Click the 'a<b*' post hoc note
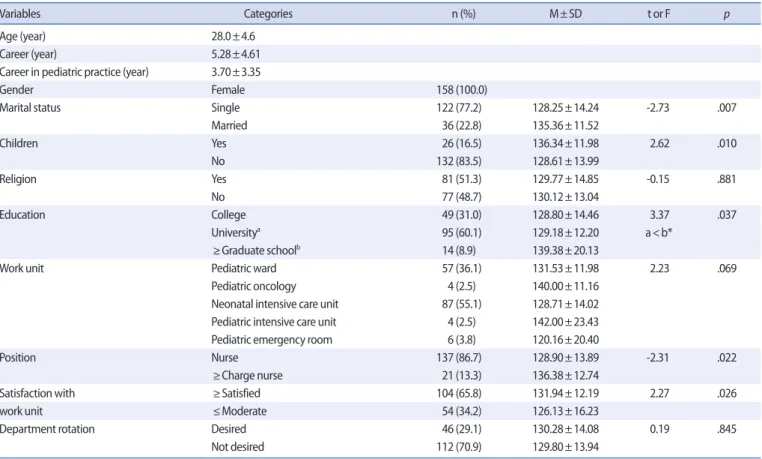The image size is (762, 459). 658,233
